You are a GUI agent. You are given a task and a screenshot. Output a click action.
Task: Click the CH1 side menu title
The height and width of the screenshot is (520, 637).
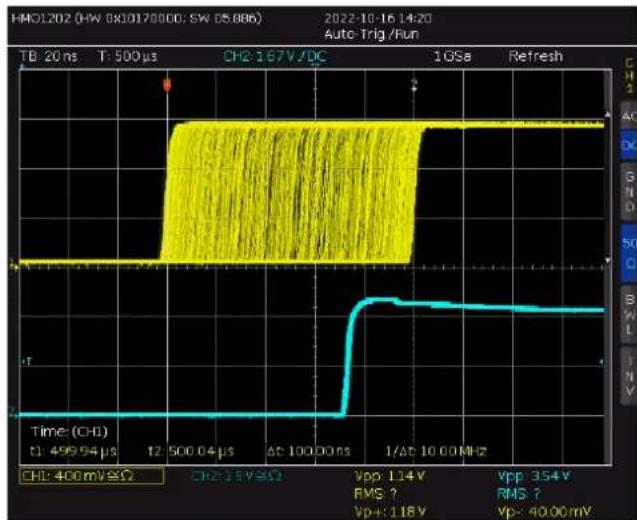click(630, 76)
